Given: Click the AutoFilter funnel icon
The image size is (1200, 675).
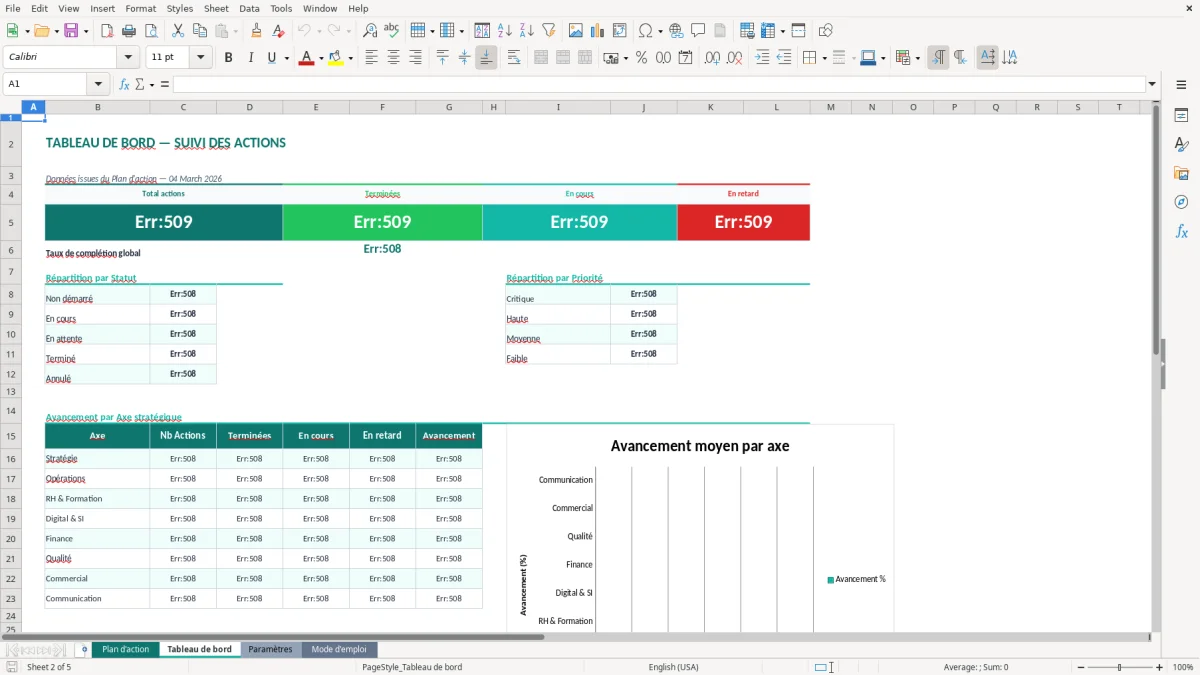Looking at the screenshot, I should (548, 31).
